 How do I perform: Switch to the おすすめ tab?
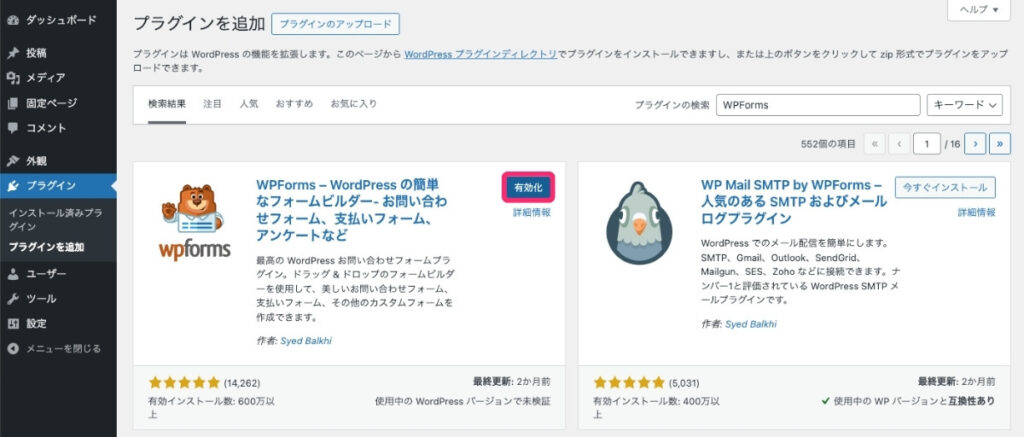click(x=294, y=104)
